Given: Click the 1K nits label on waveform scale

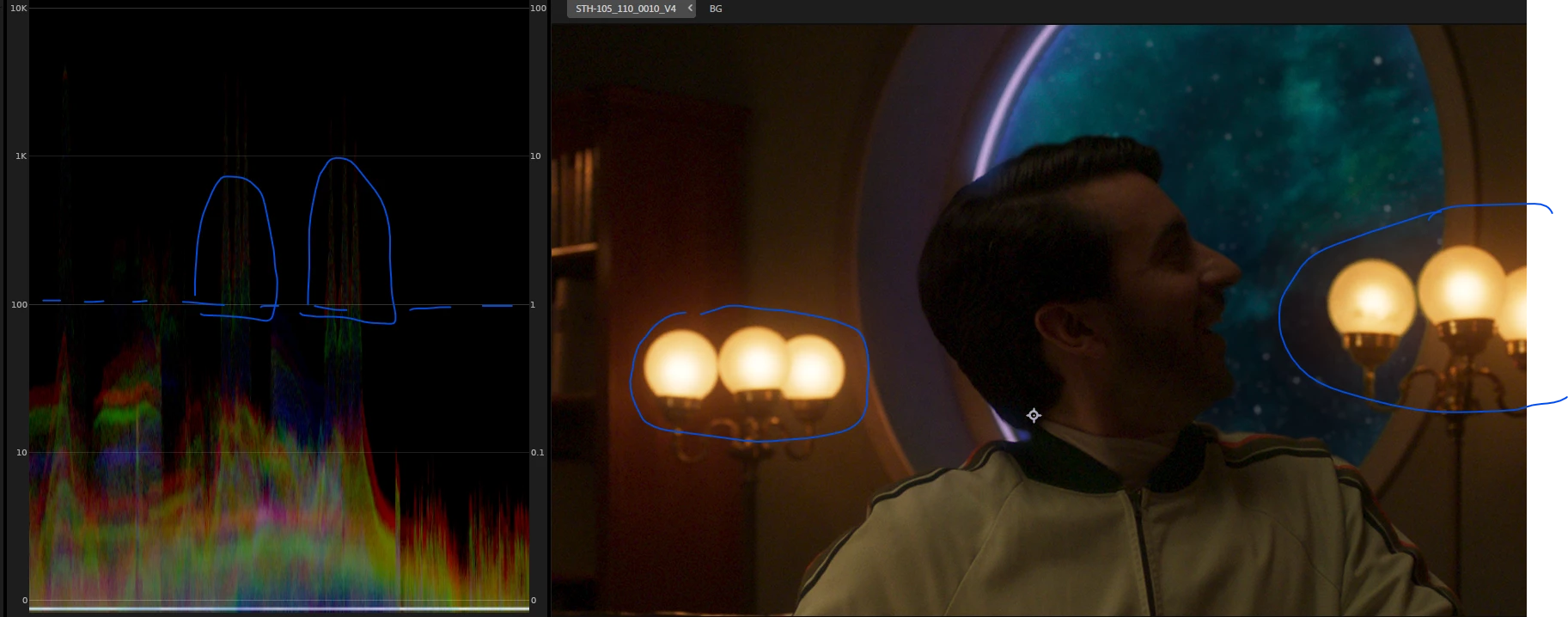Looking at the screenshot, I should pos(21,156).
